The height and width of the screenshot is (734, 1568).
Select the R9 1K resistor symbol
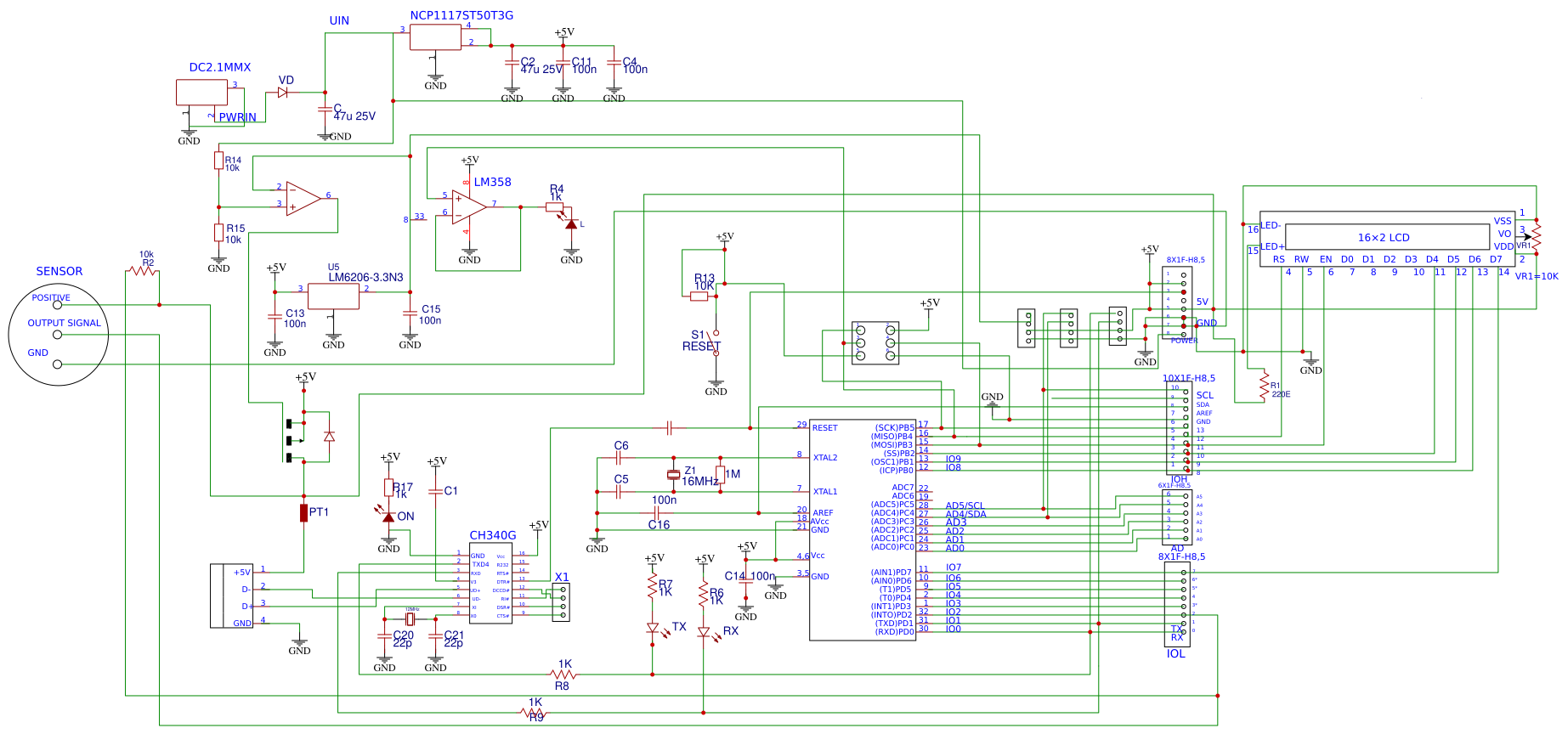[x=534, y=713]
